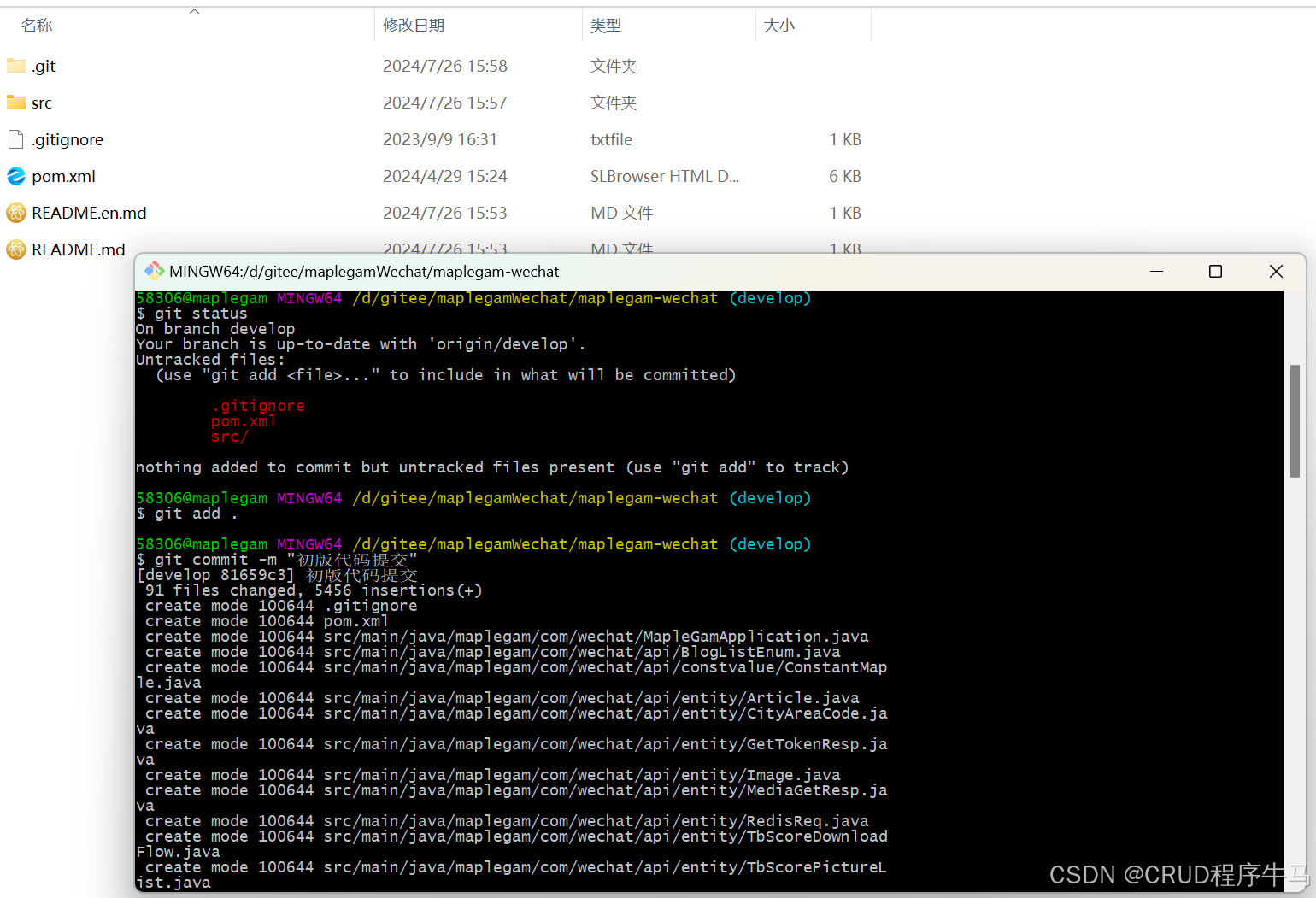This screenshot has height=898, width=1316.
Task: Click the '$ git add .' command line
Action: (x=187, y=514)
